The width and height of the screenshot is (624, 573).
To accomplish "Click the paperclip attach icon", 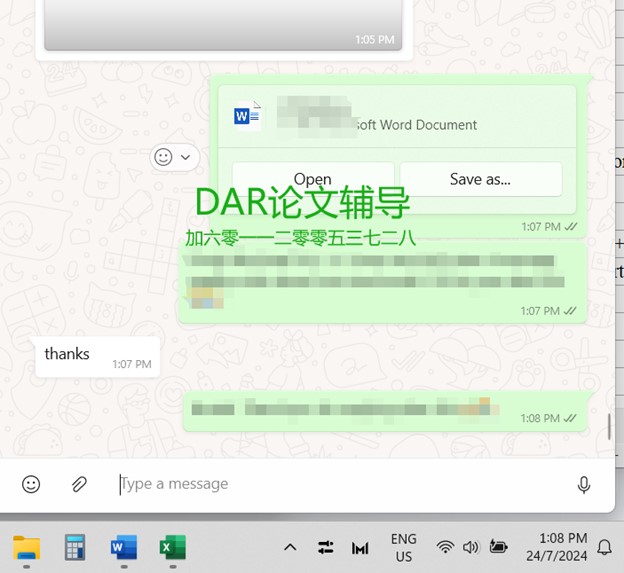I will tap(79, 484).
